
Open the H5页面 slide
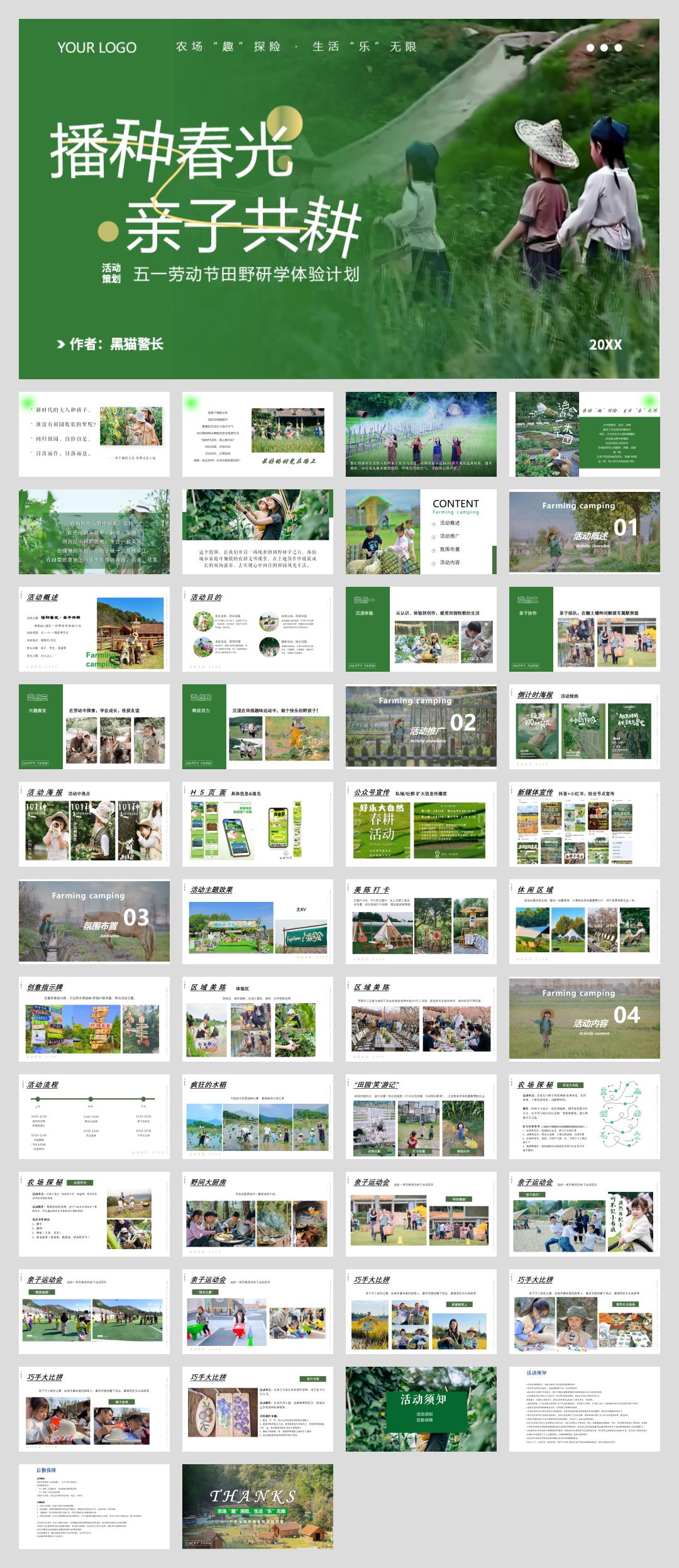pyautogui.click(x=258, y=824)
